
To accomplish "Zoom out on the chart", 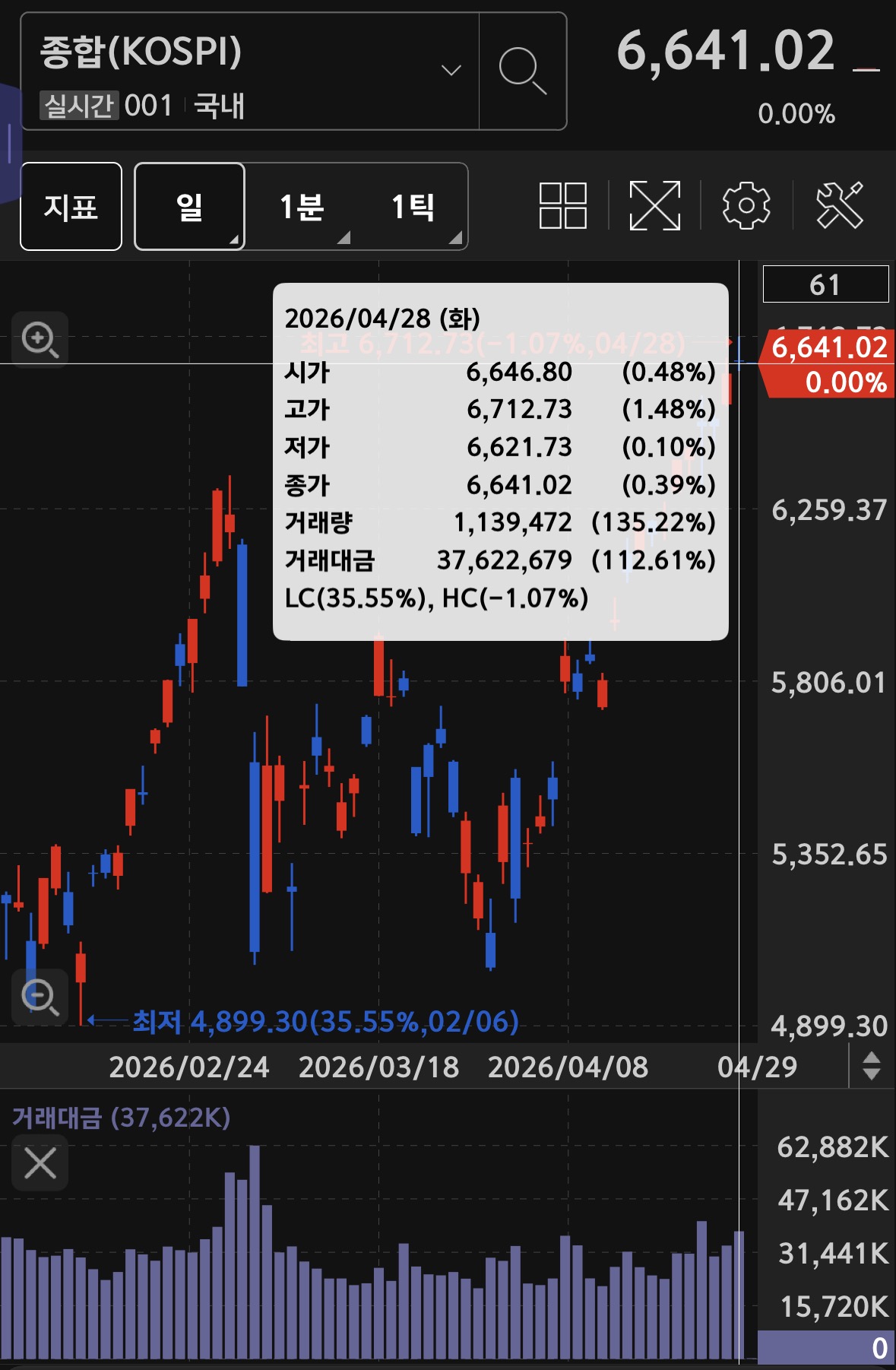I will pyautogui.click(x=40, y=997).
